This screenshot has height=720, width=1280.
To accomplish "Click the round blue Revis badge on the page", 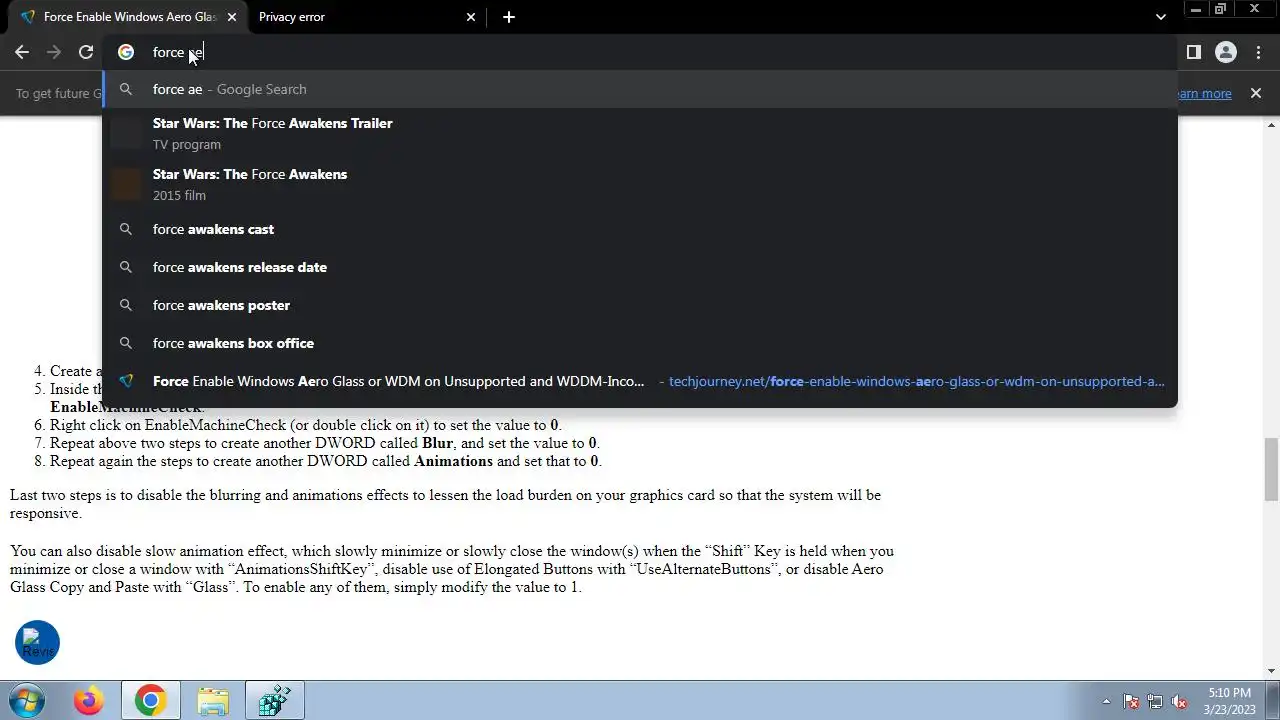I will (38, 643).
